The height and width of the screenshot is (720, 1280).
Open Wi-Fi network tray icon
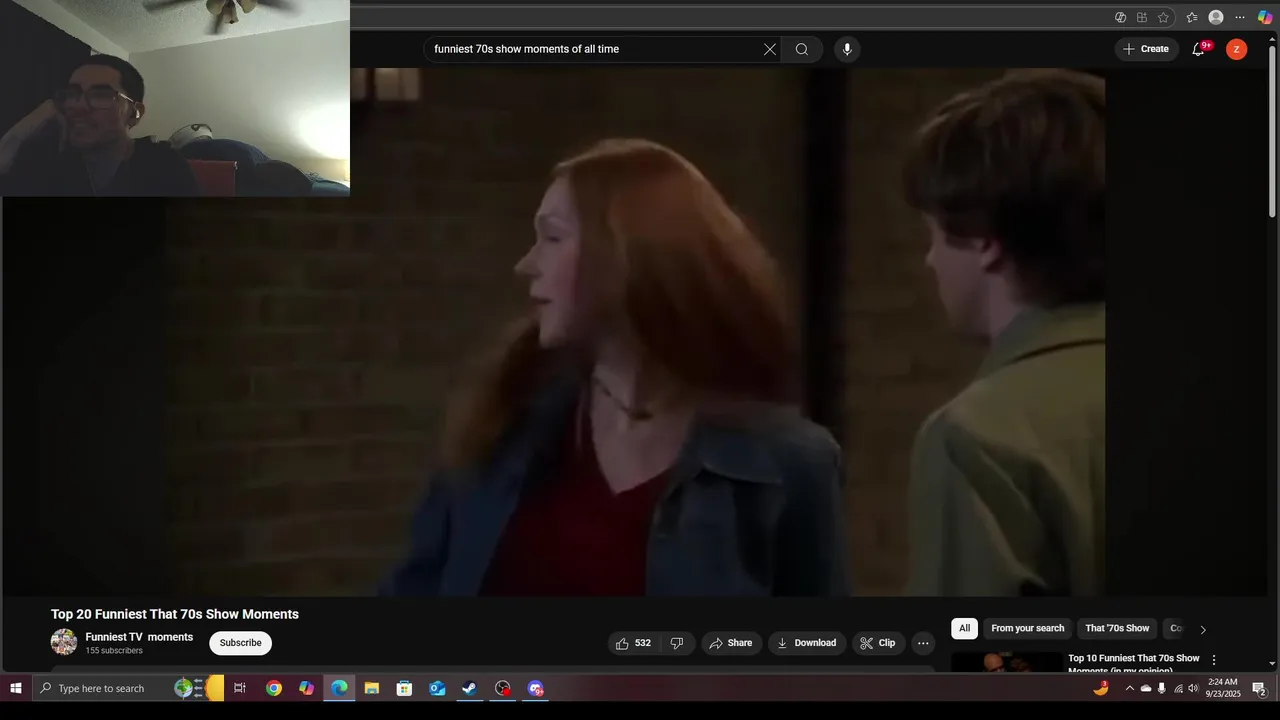point(1178,688)
